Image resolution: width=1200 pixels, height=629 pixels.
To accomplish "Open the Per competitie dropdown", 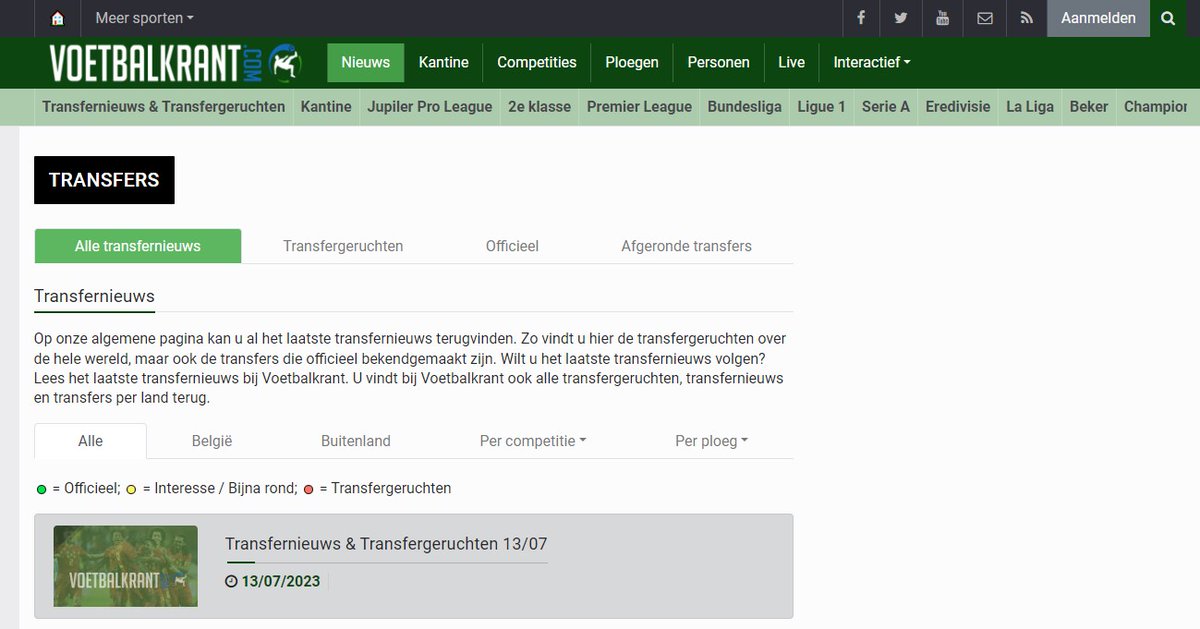I will (x=533, y=441).
